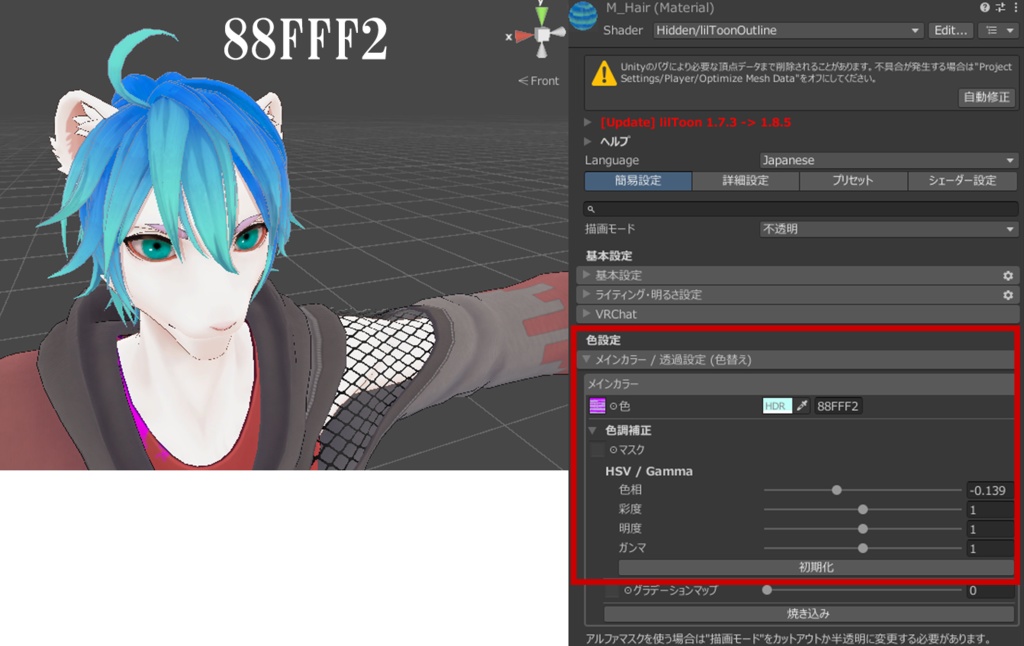Open the gear menu on the 基本設定 row
The image size is (1024, 646).
[x=1008, y=276]
